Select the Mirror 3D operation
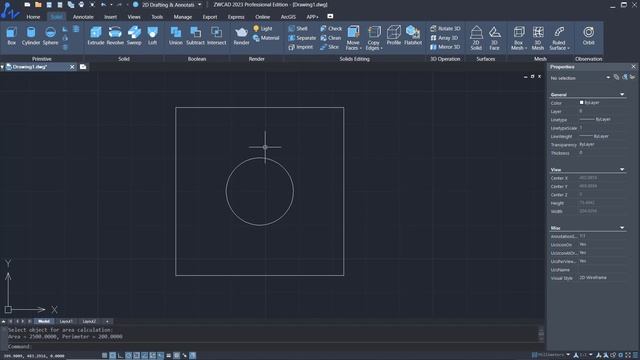The image size is (640, 360). [445, 47]
